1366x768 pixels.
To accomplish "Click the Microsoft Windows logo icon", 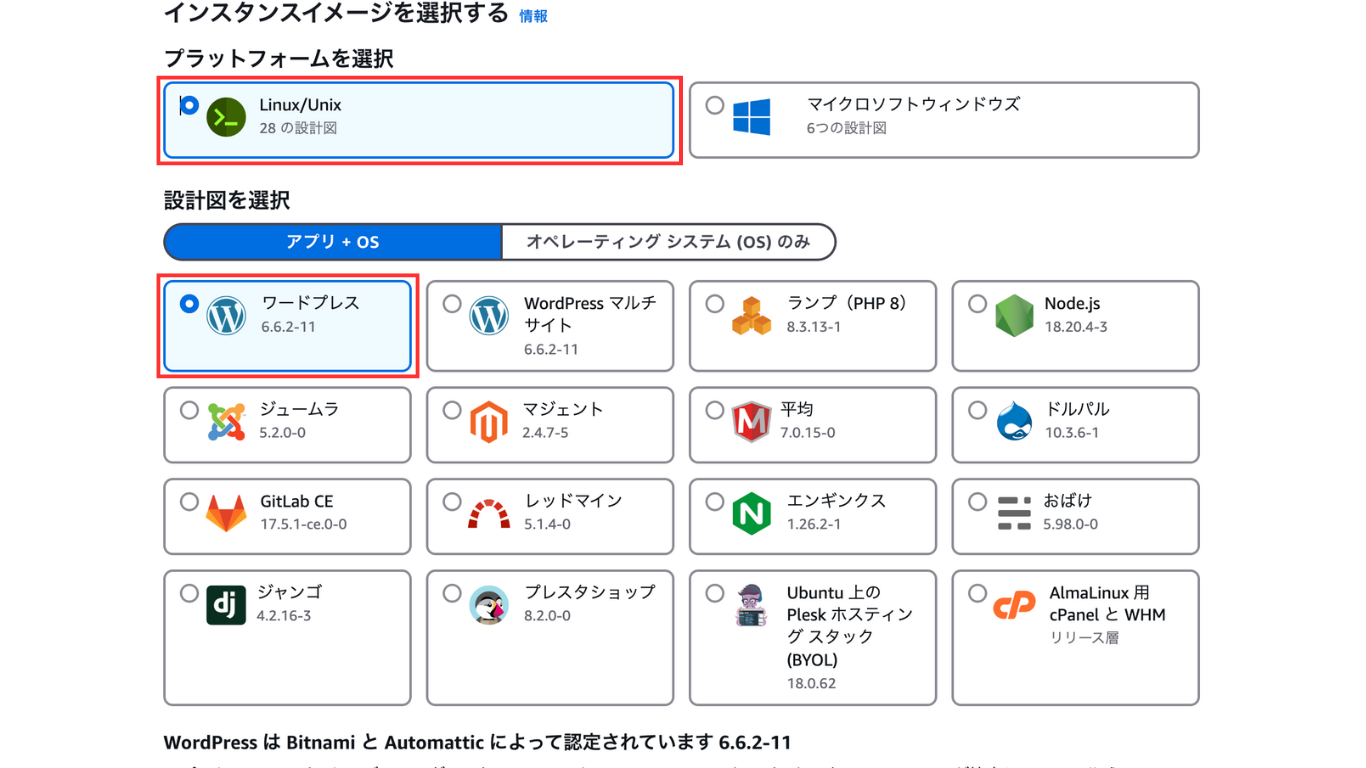I will coord(751,117).
